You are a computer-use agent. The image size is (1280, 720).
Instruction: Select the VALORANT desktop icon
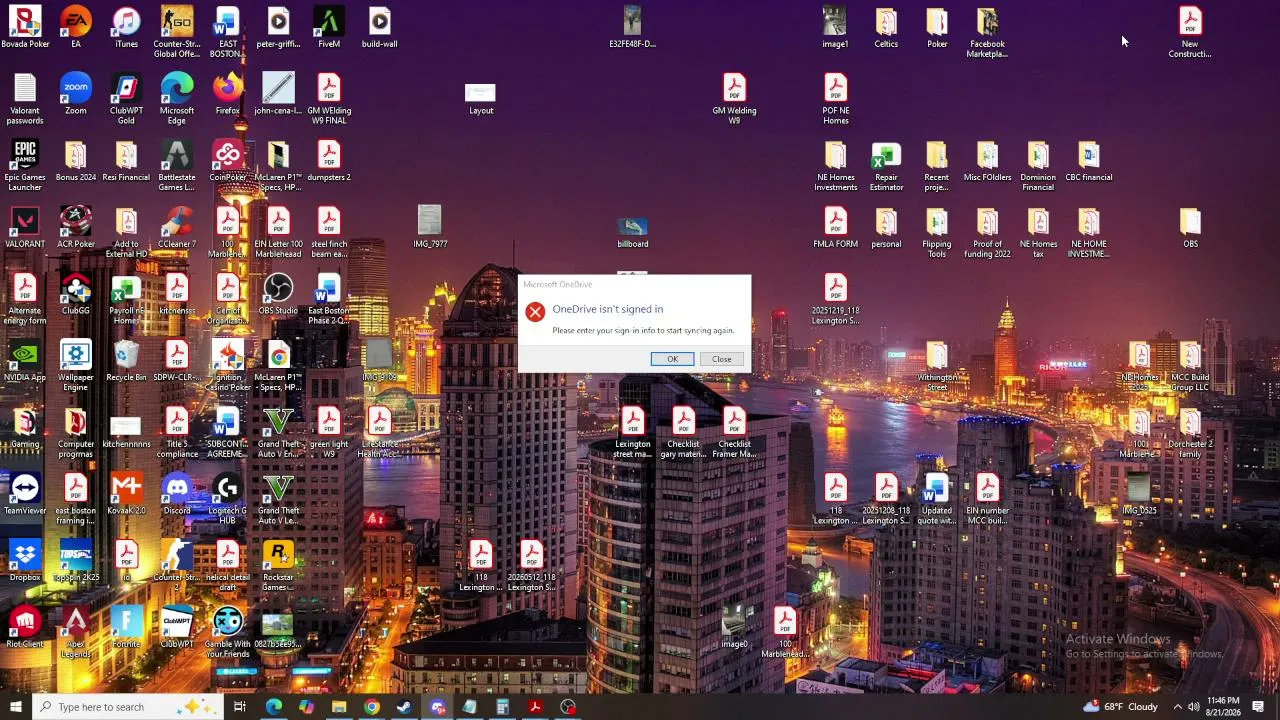(x=25, y=228)
